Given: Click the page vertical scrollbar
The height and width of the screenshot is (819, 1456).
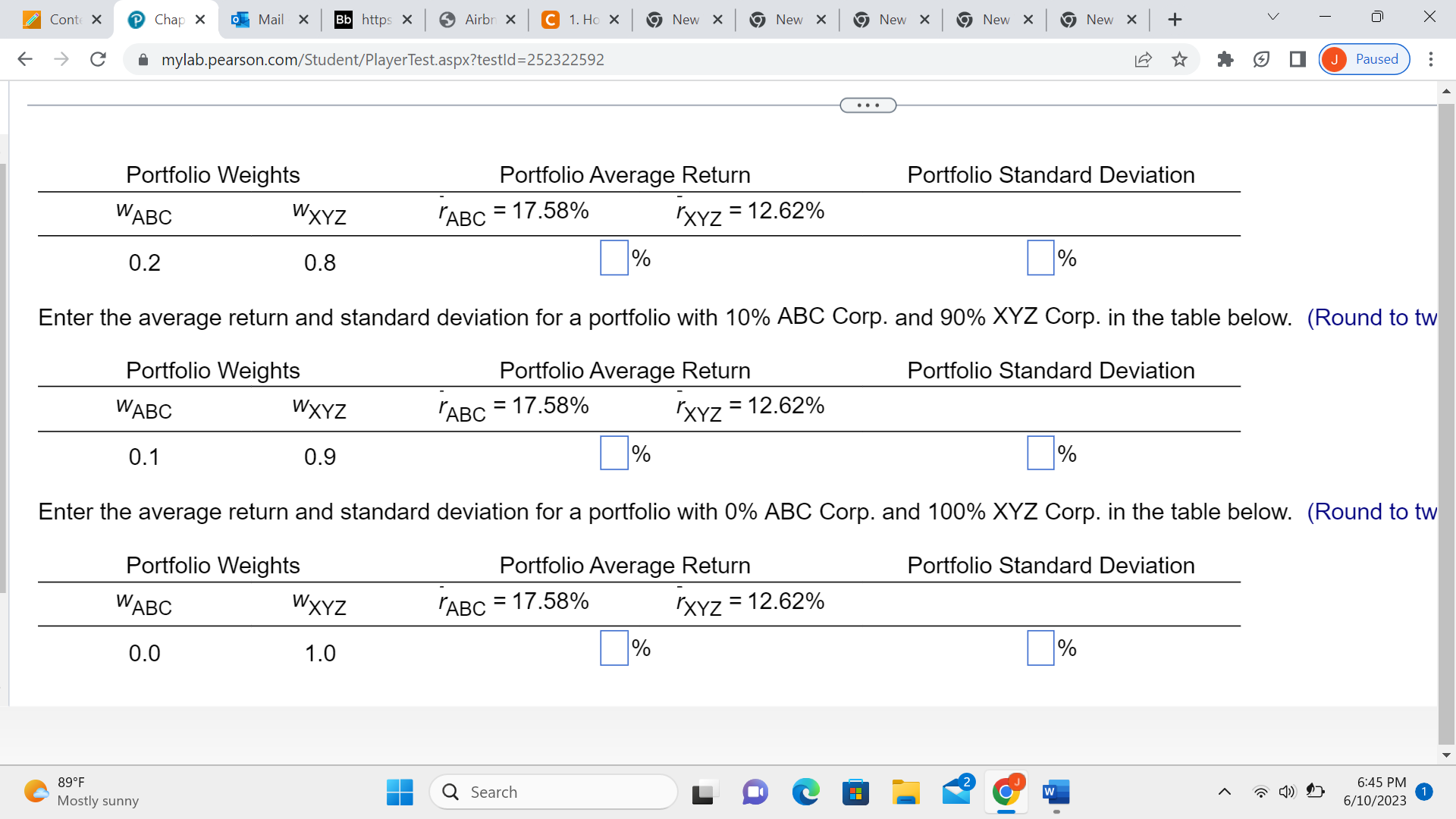Looking at the screenshot, I should point(1445,425).
